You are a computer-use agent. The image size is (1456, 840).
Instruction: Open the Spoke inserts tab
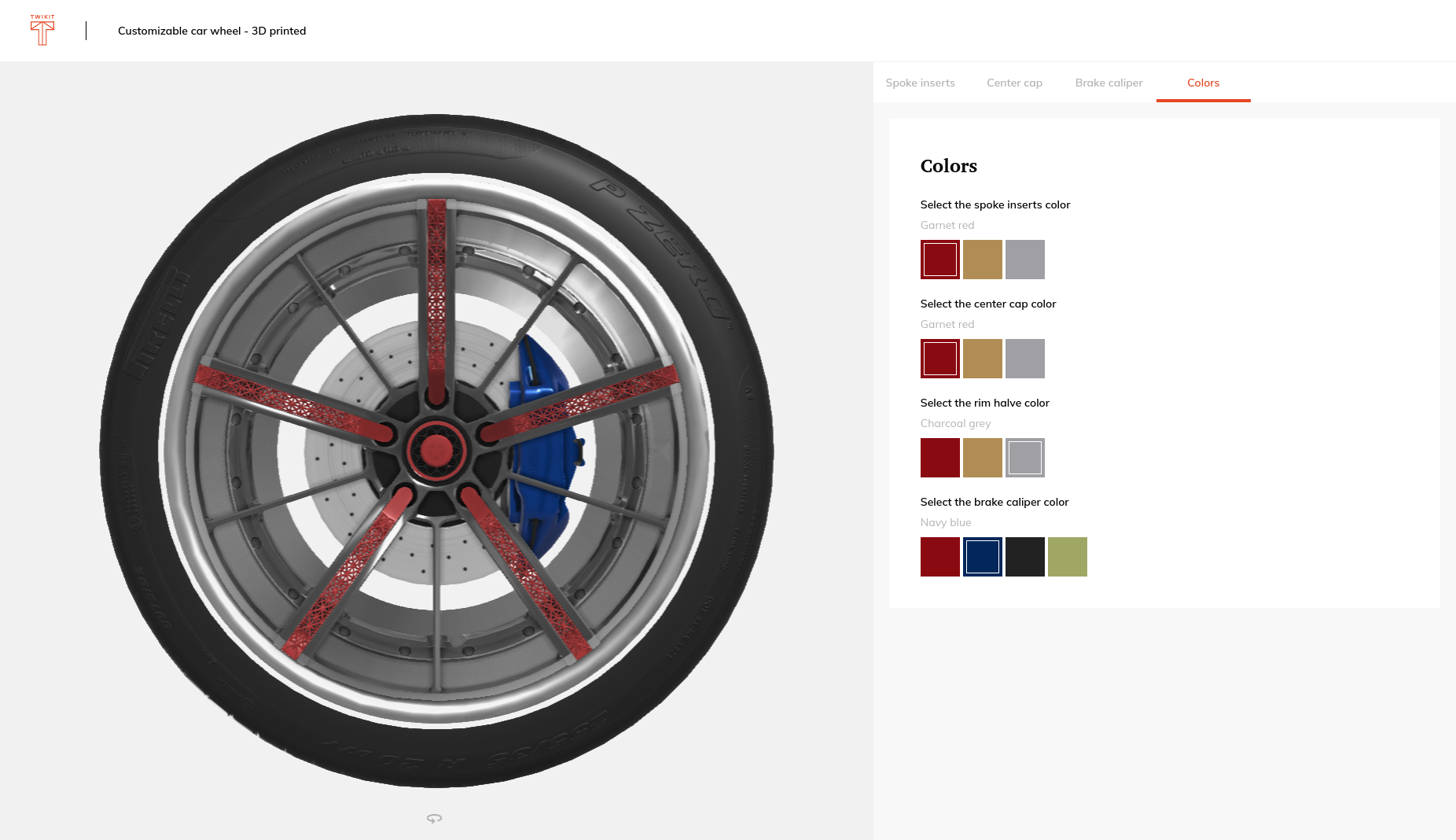(920, 83)
